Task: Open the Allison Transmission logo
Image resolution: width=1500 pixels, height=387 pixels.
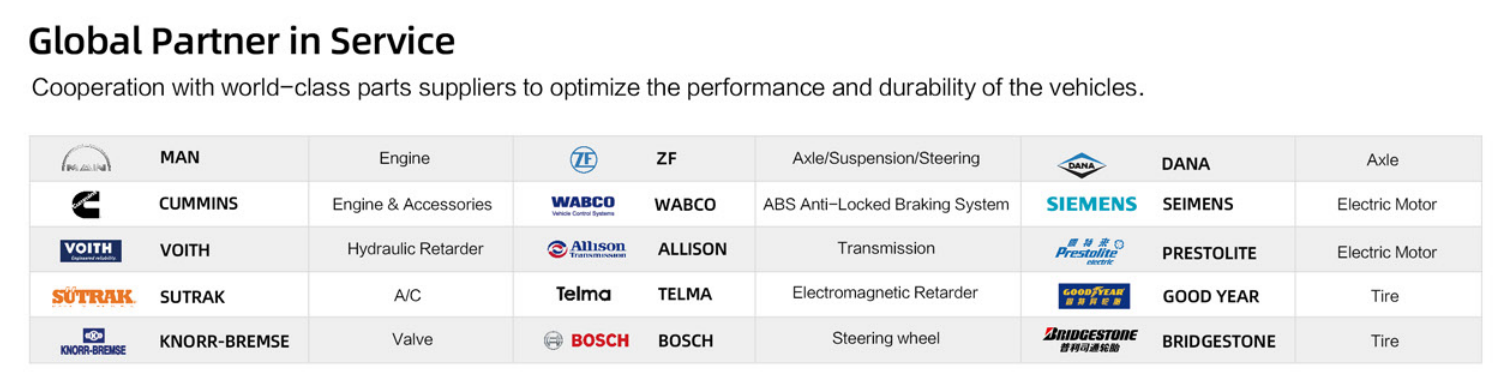Action: click(x=586, y=249)
